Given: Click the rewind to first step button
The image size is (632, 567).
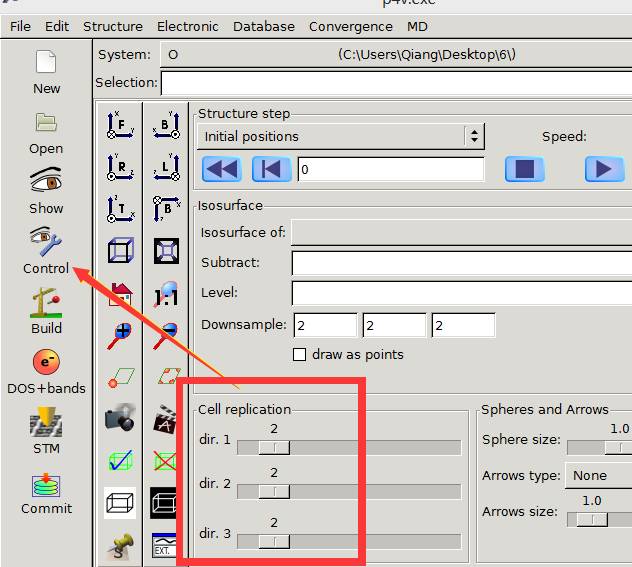Looking at the screenshot, I should click(222, 169).
